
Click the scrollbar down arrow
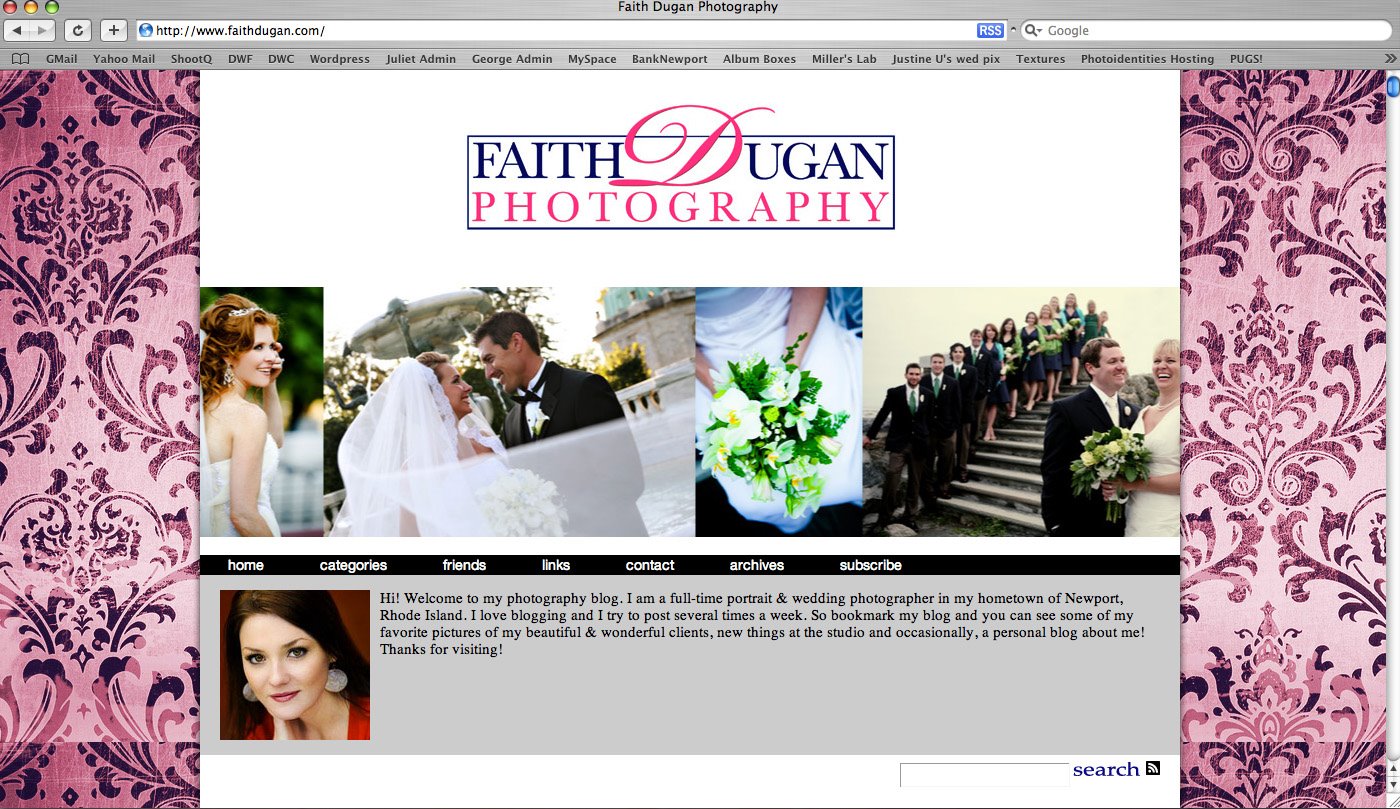point(1393,785)
